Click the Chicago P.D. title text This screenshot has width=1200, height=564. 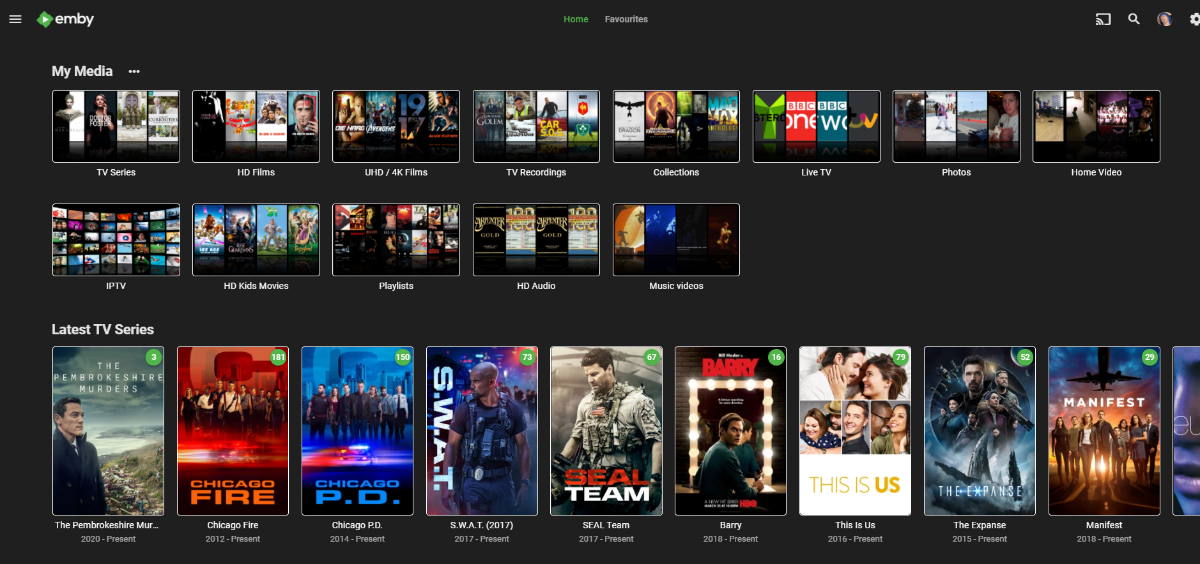click(357, 525)
